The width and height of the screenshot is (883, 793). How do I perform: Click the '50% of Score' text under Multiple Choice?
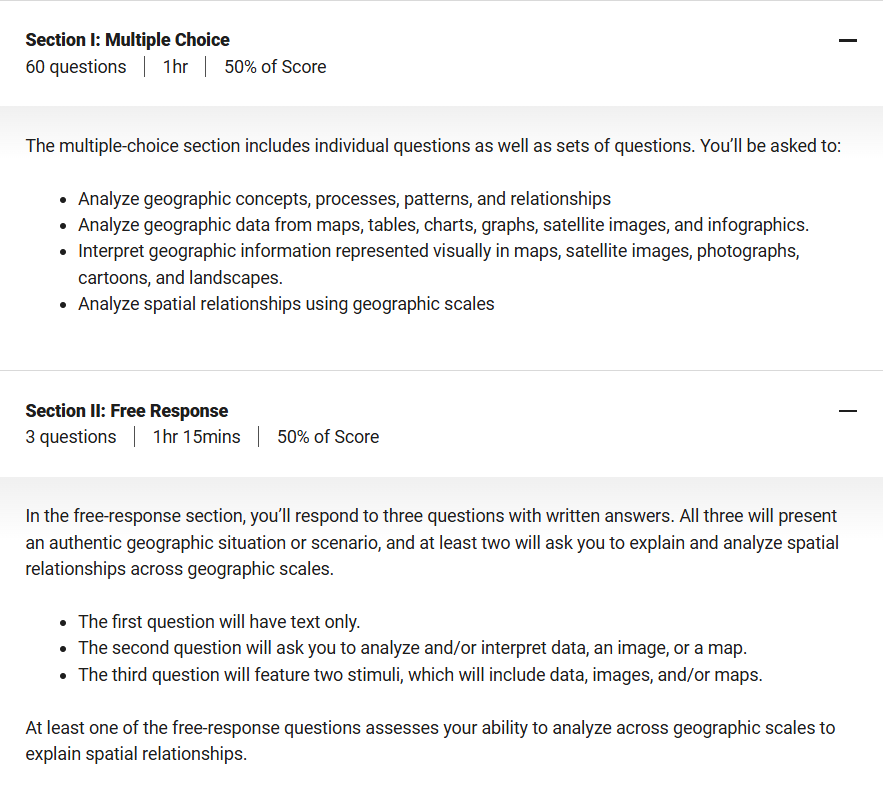[x=275, y=66]
